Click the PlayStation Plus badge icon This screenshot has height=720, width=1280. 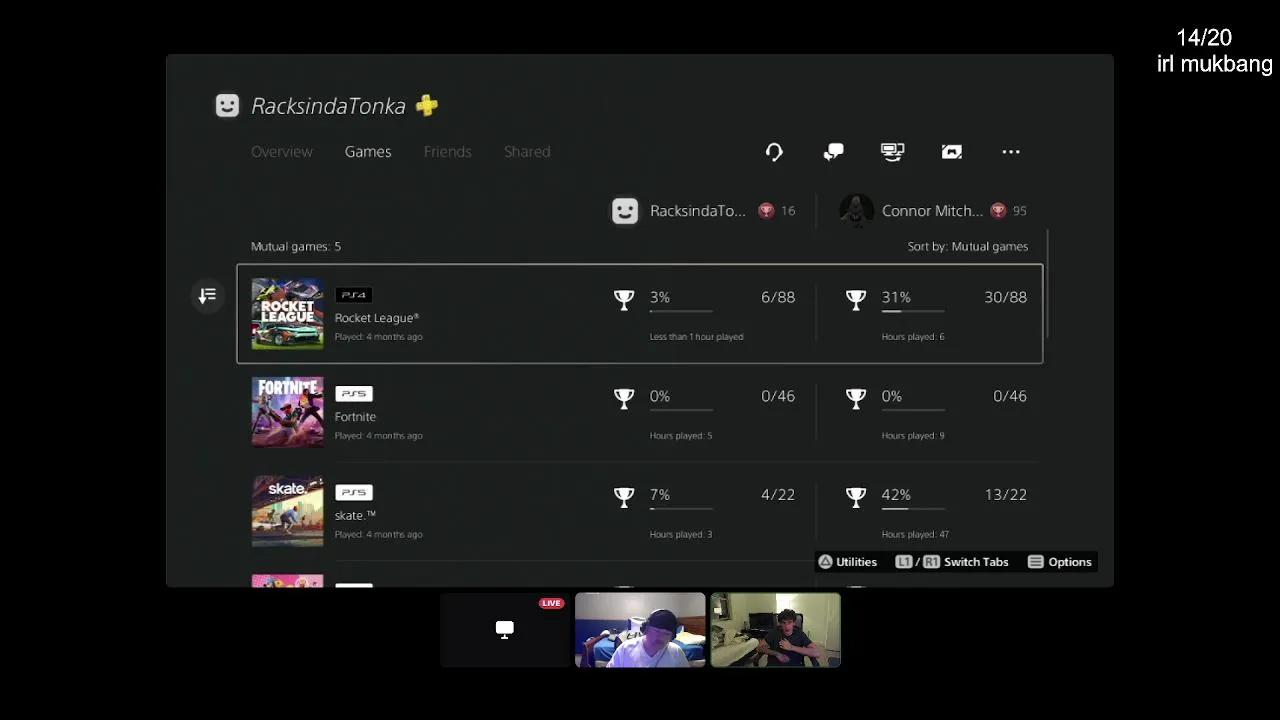(x=427, y=105)
